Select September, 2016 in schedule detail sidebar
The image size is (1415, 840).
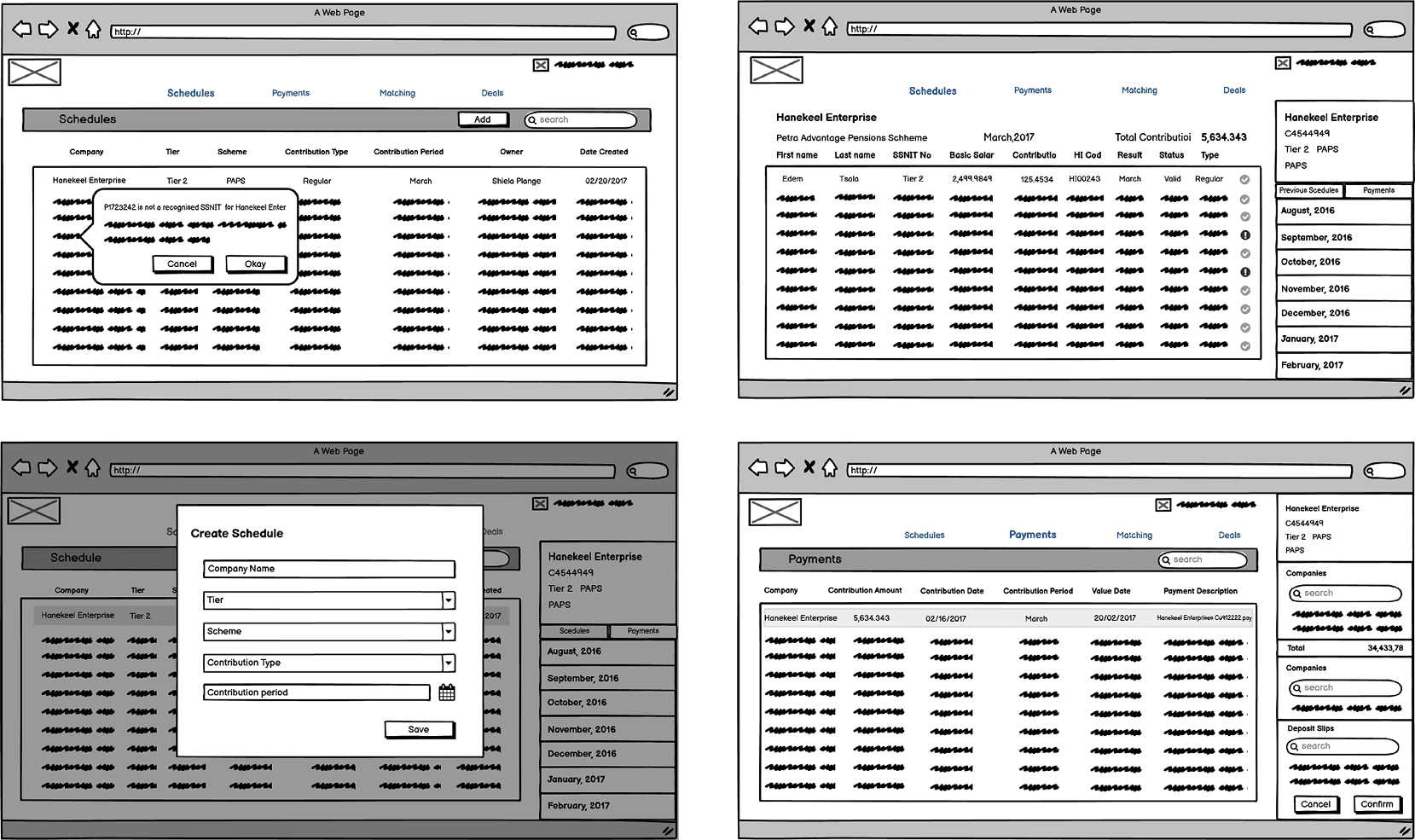1343,237
